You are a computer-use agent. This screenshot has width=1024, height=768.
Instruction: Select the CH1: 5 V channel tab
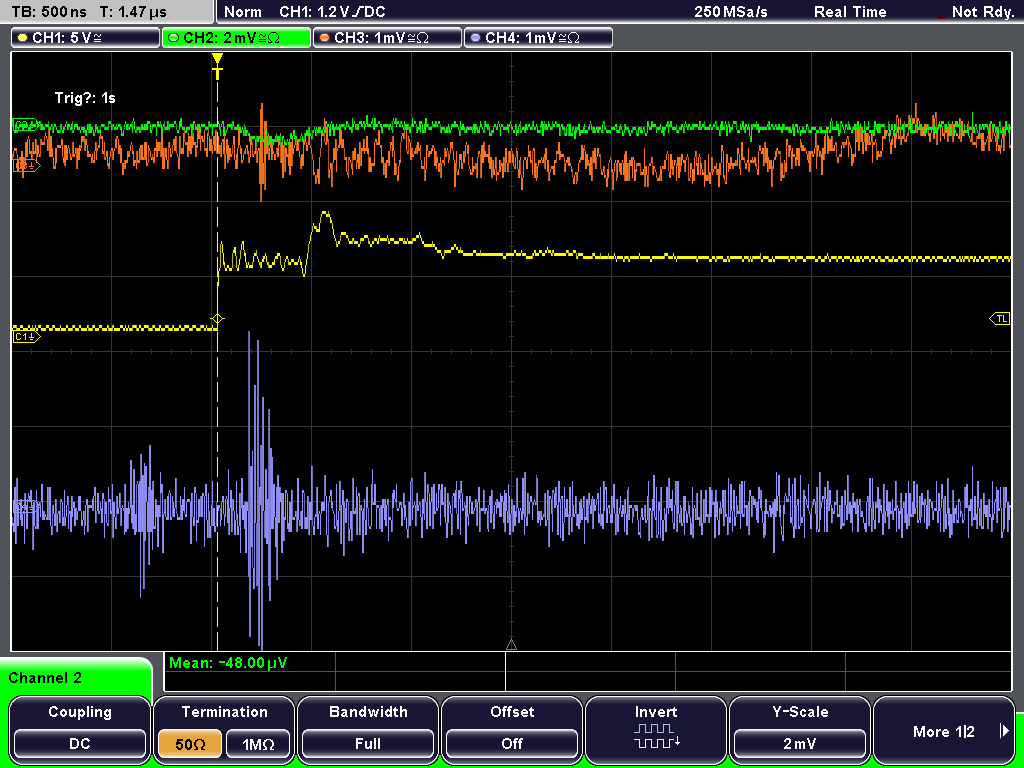pos(86,38)
